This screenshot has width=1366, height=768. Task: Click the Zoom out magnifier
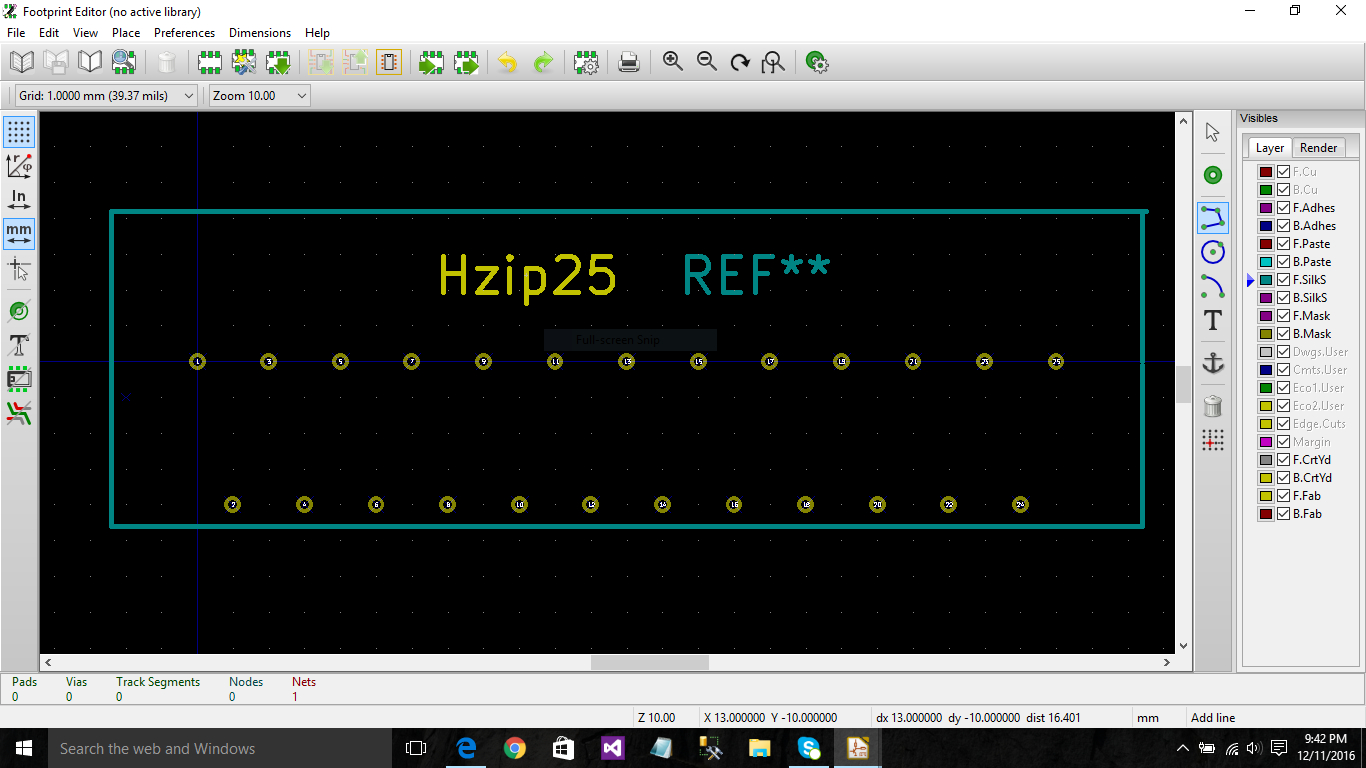(x=707, y=62)
